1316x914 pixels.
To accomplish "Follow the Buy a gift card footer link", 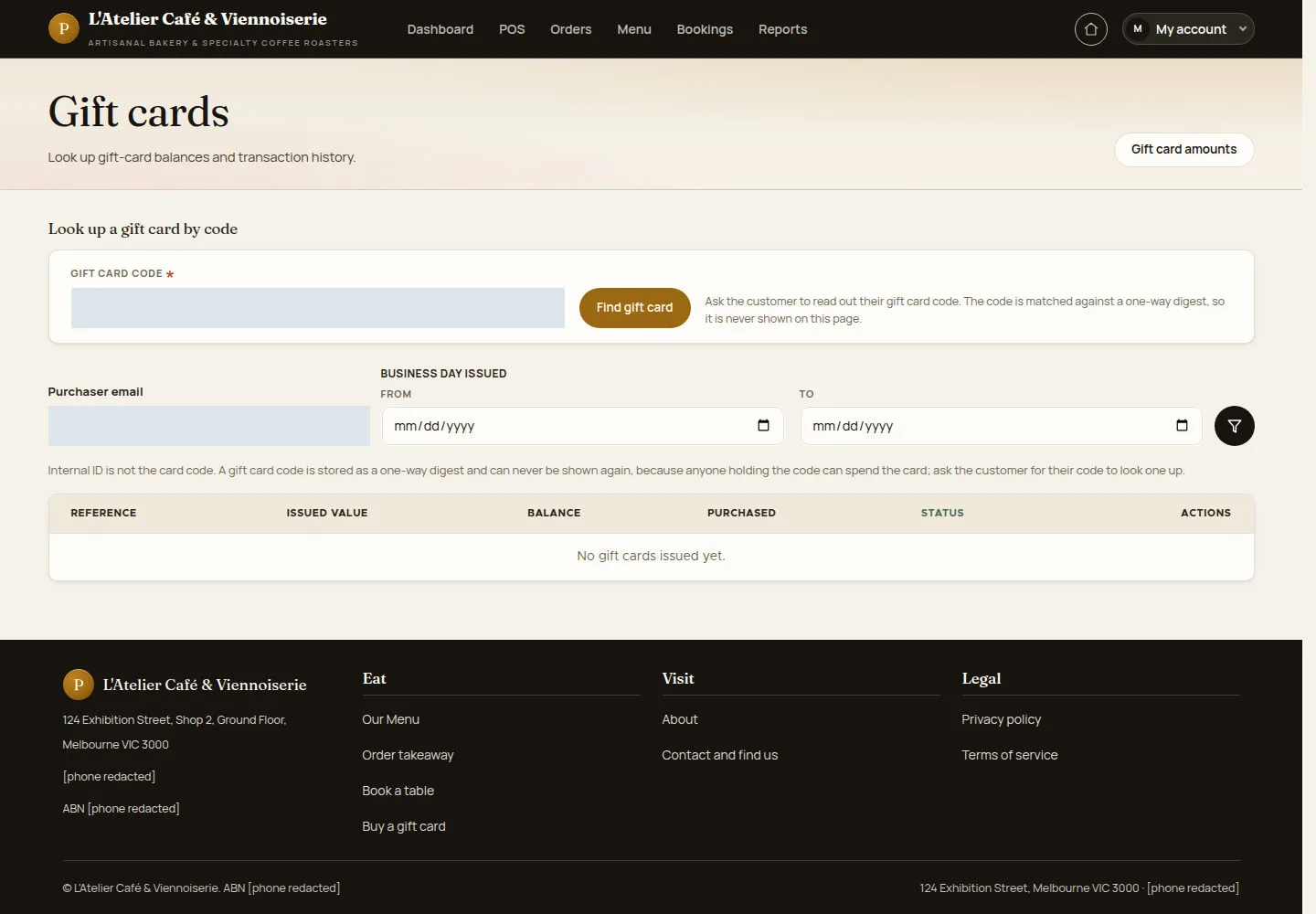I will tap(404, 826).
